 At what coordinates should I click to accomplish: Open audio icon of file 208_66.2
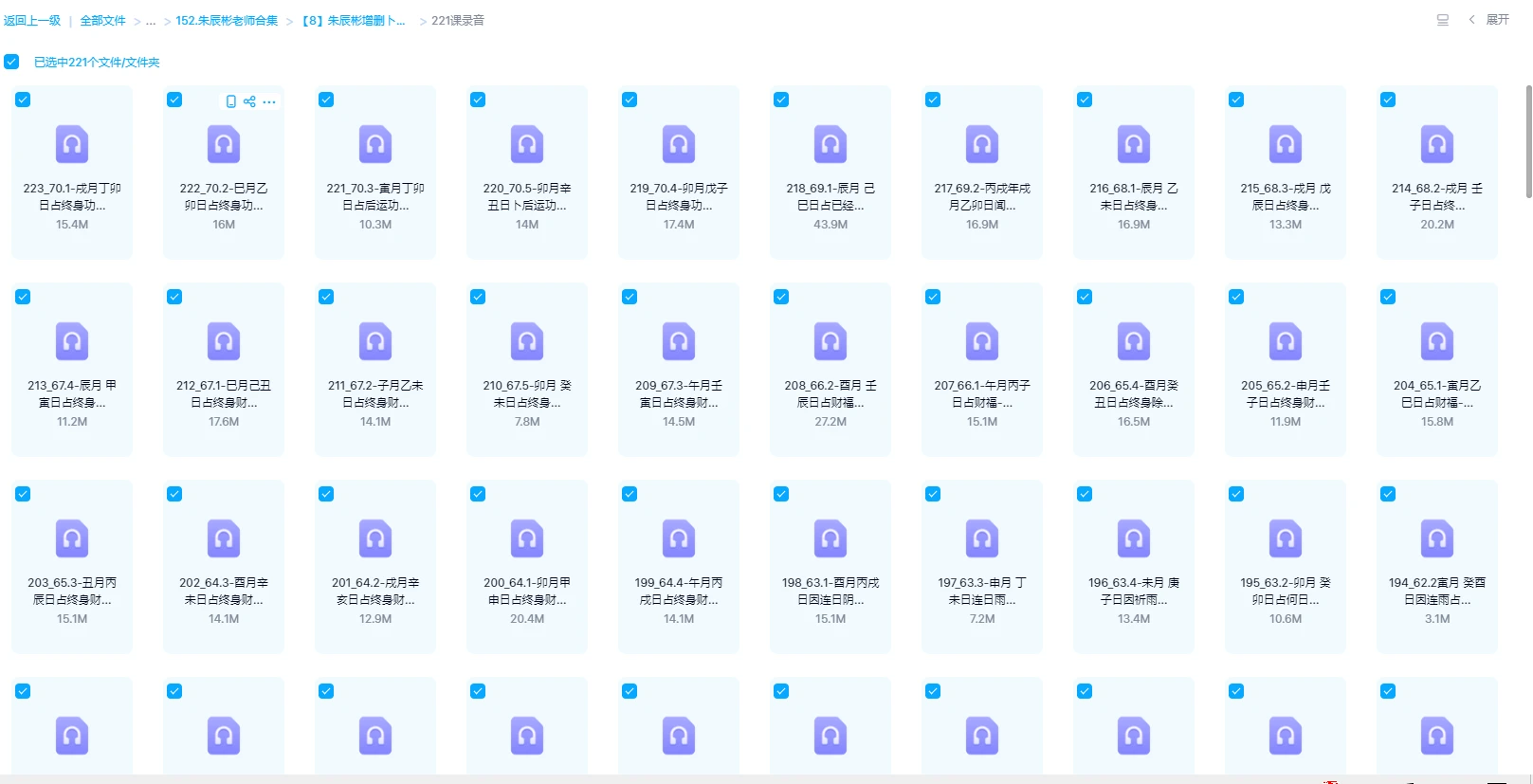830,341
